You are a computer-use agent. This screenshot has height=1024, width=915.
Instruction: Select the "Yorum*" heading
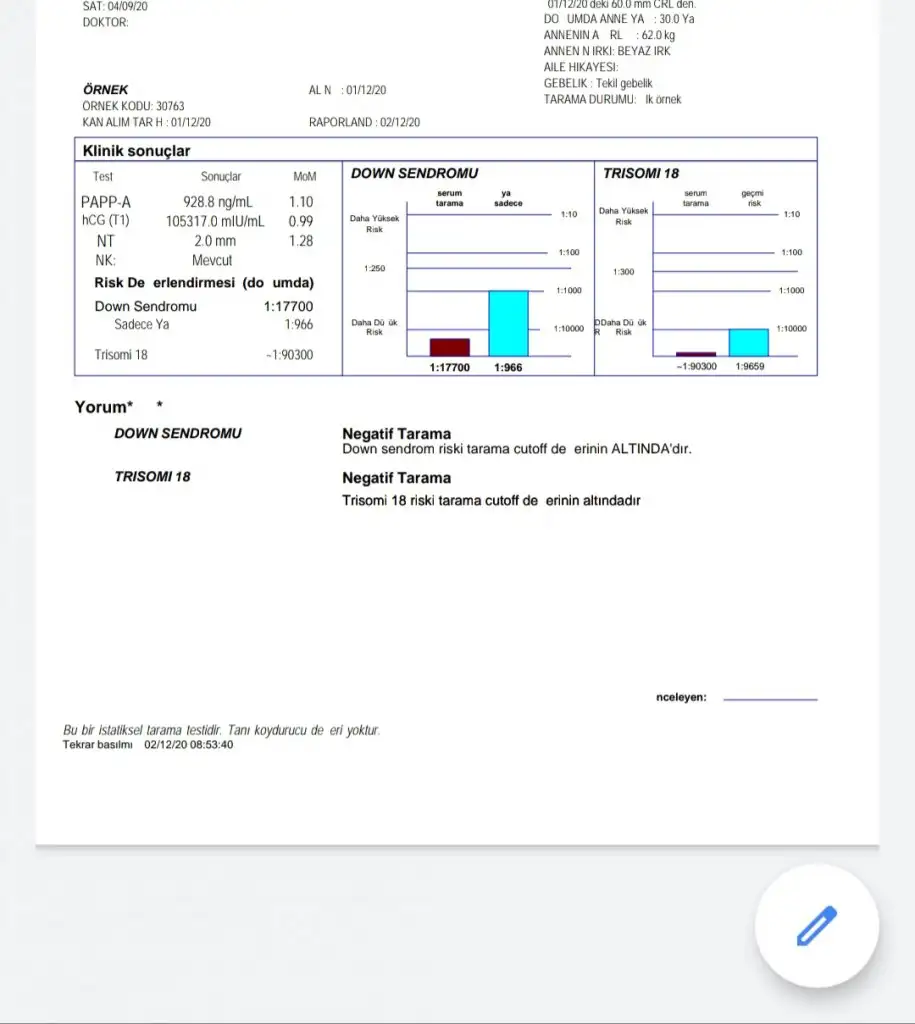[104, 408]
